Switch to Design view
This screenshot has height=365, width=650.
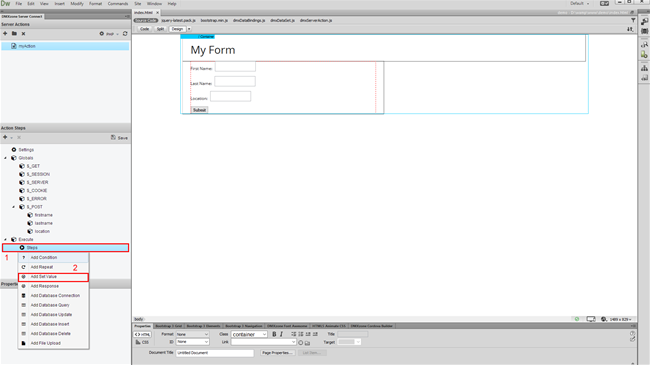point(177,29)
